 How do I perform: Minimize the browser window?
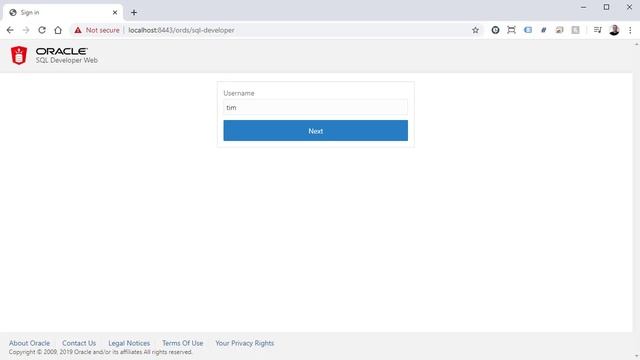click(584, 7)
